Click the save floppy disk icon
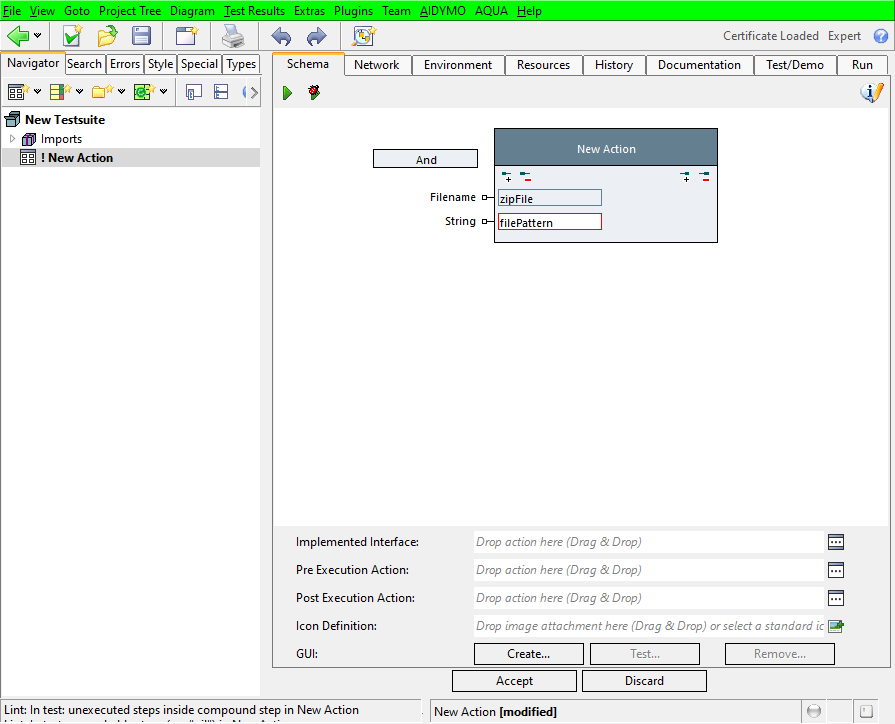Screen dimensions: 895x724 pyautogui.click(x=142, y=36)
